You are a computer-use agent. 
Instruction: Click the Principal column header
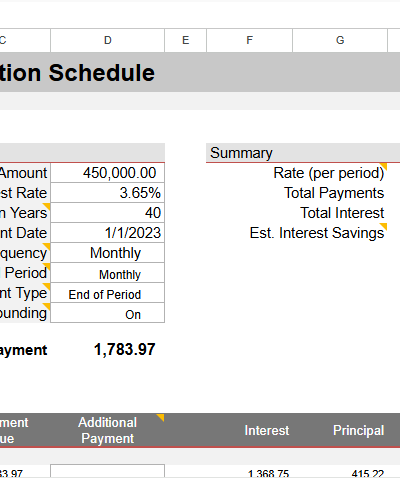click(358, 430)
